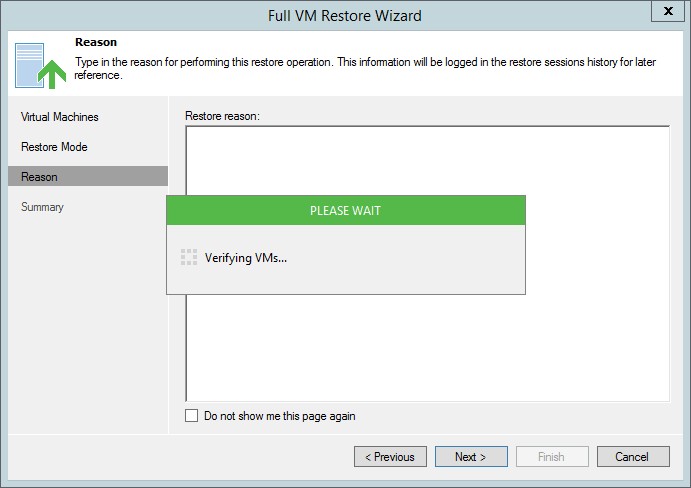Click the restore operation description text
Viewport: 691px width, 488px height.
pyautogui.click(x=365, y=68)
